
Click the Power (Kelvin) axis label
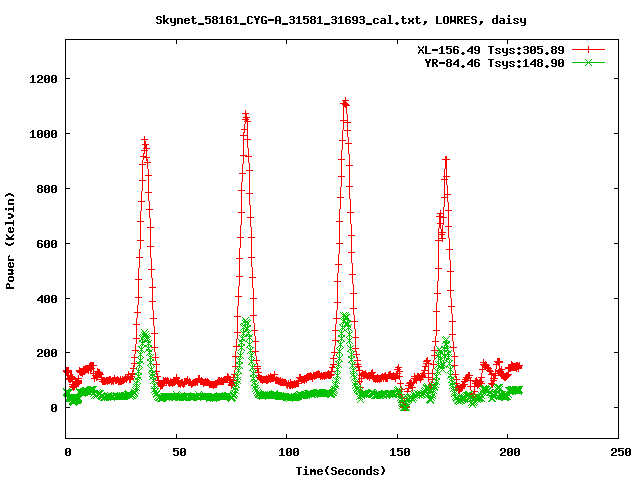click(x=10, y=241)
